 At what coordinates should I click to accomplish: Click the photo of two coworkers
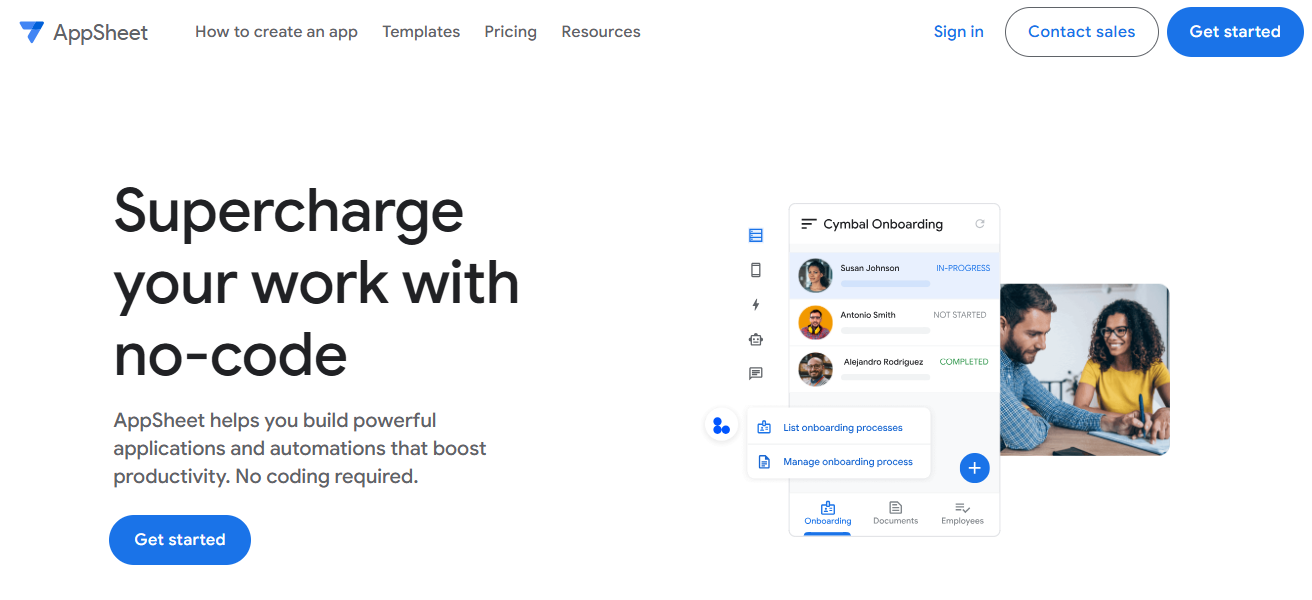1084,370
